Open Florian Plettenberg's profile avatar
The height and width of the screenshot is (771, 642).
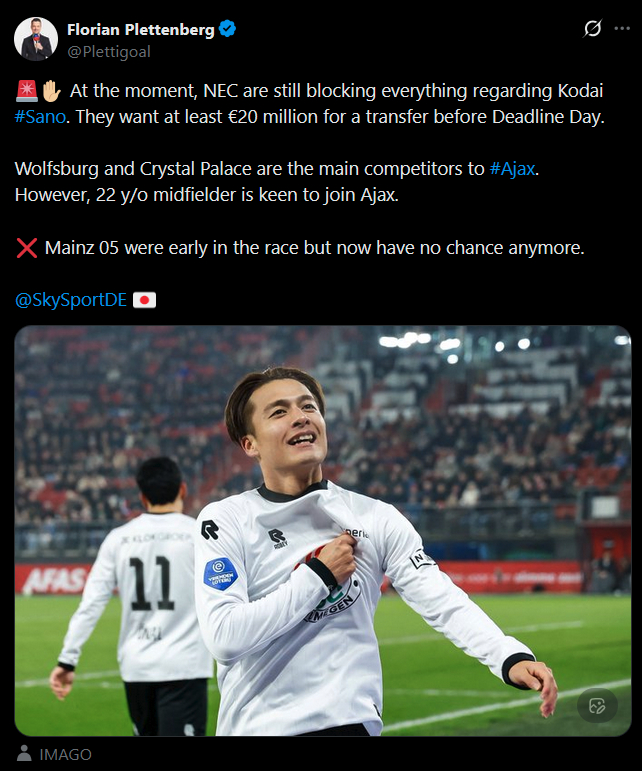click(36, 39)
